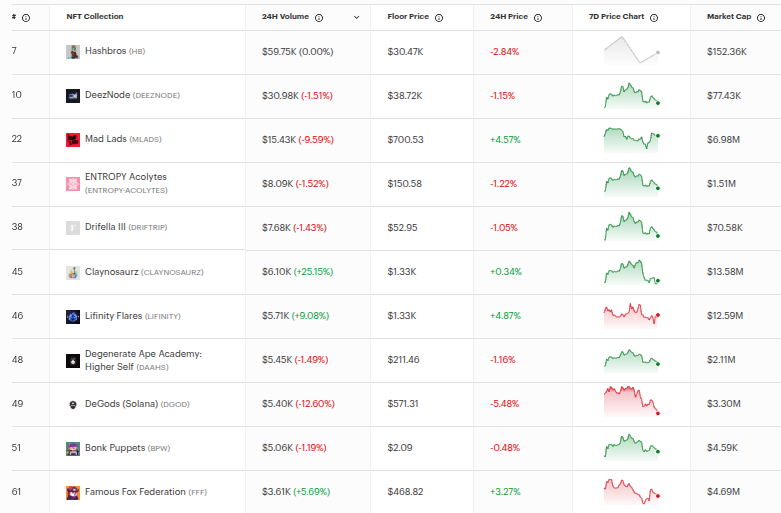Click the Lifinity Flares blue collection icon
781x513 pixels.
tap(73, 316)
